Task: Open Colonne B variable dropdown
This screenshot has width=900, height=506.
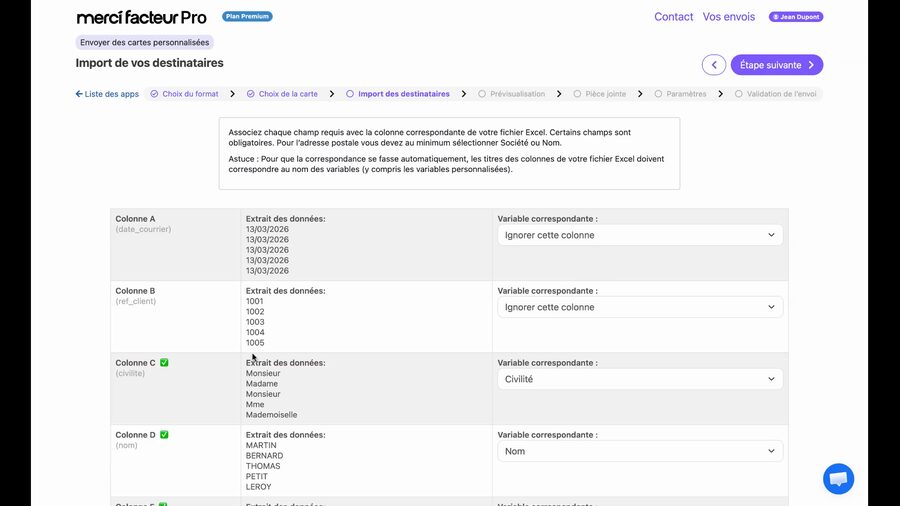Action: [640, 307]
